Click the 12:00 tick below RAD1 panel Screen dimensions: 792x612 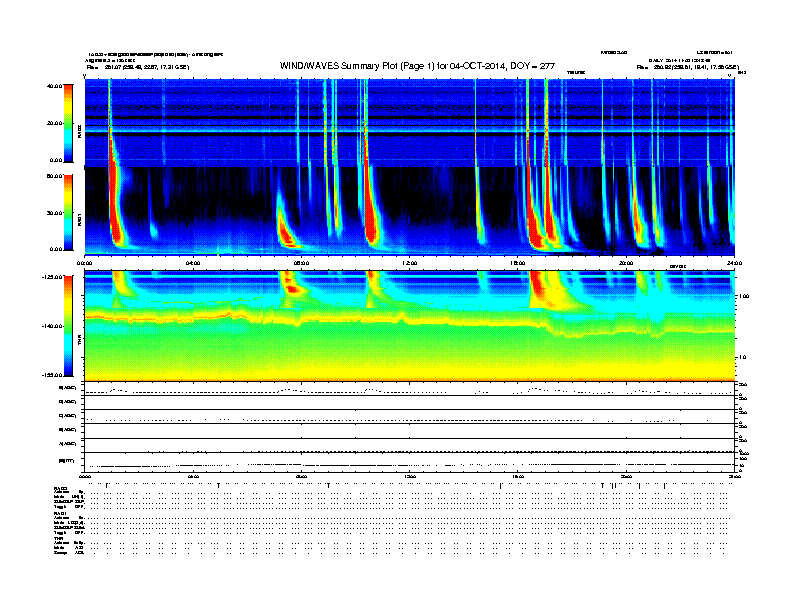pos(410,263)
